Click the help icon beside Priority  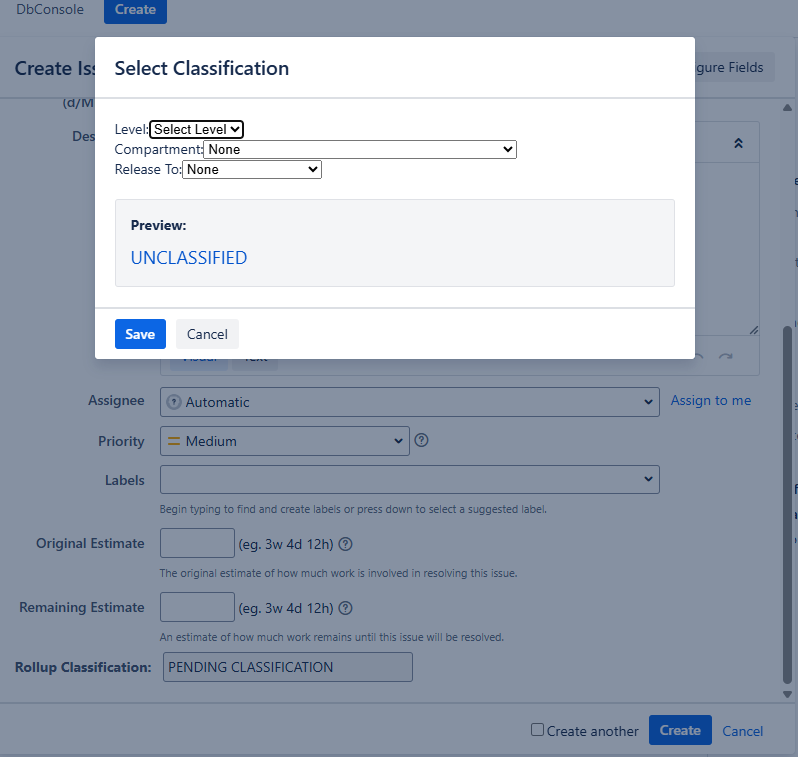421,440
